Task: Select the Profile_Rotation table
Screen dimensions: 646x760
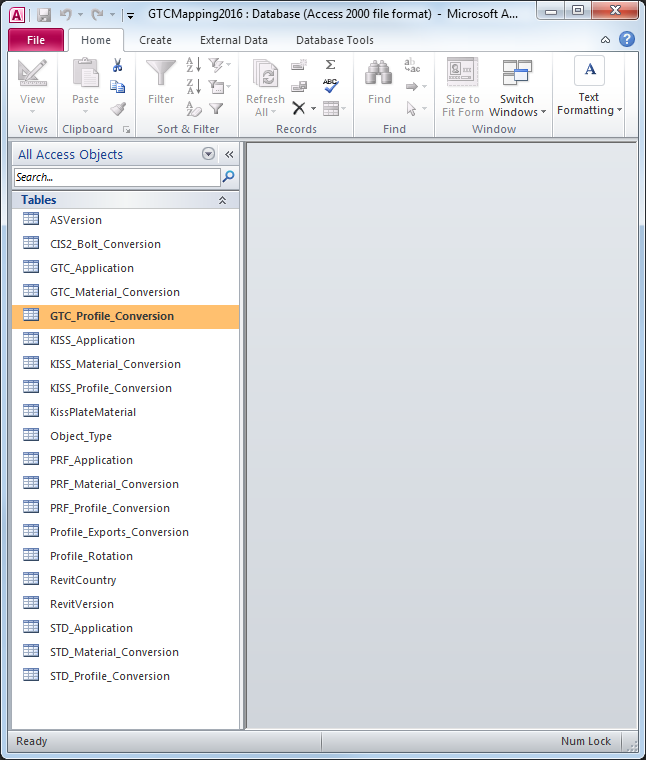Action: (x=126, y=556)
